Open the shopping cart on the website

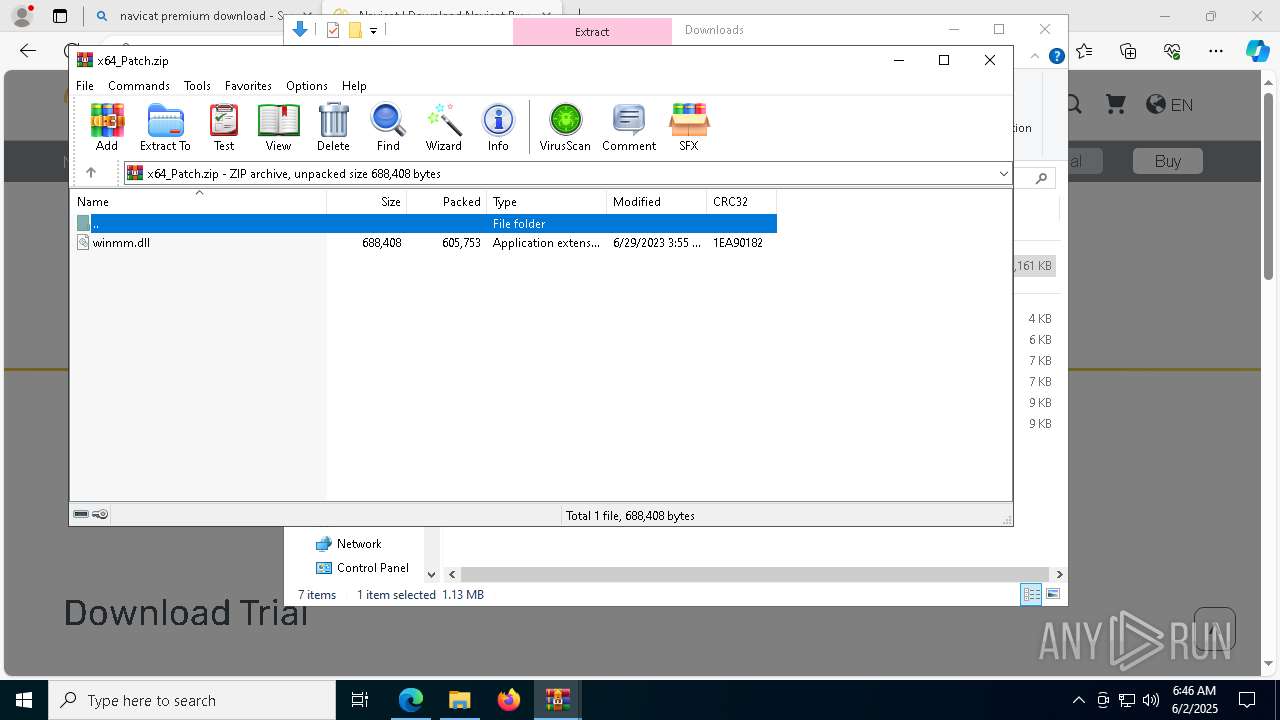click(x=1115, y=104)
